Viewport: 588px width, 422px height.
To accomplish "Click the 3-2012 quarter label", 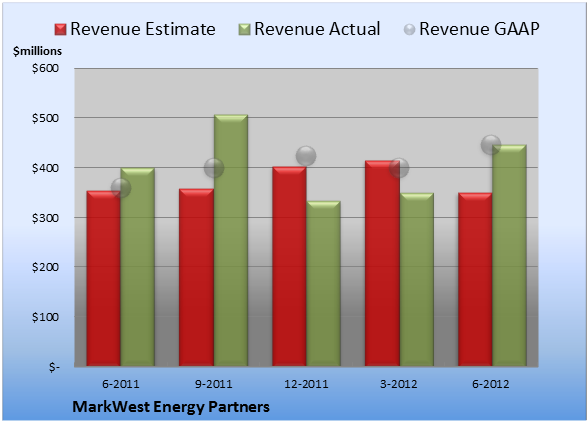I will coord(399,384).
